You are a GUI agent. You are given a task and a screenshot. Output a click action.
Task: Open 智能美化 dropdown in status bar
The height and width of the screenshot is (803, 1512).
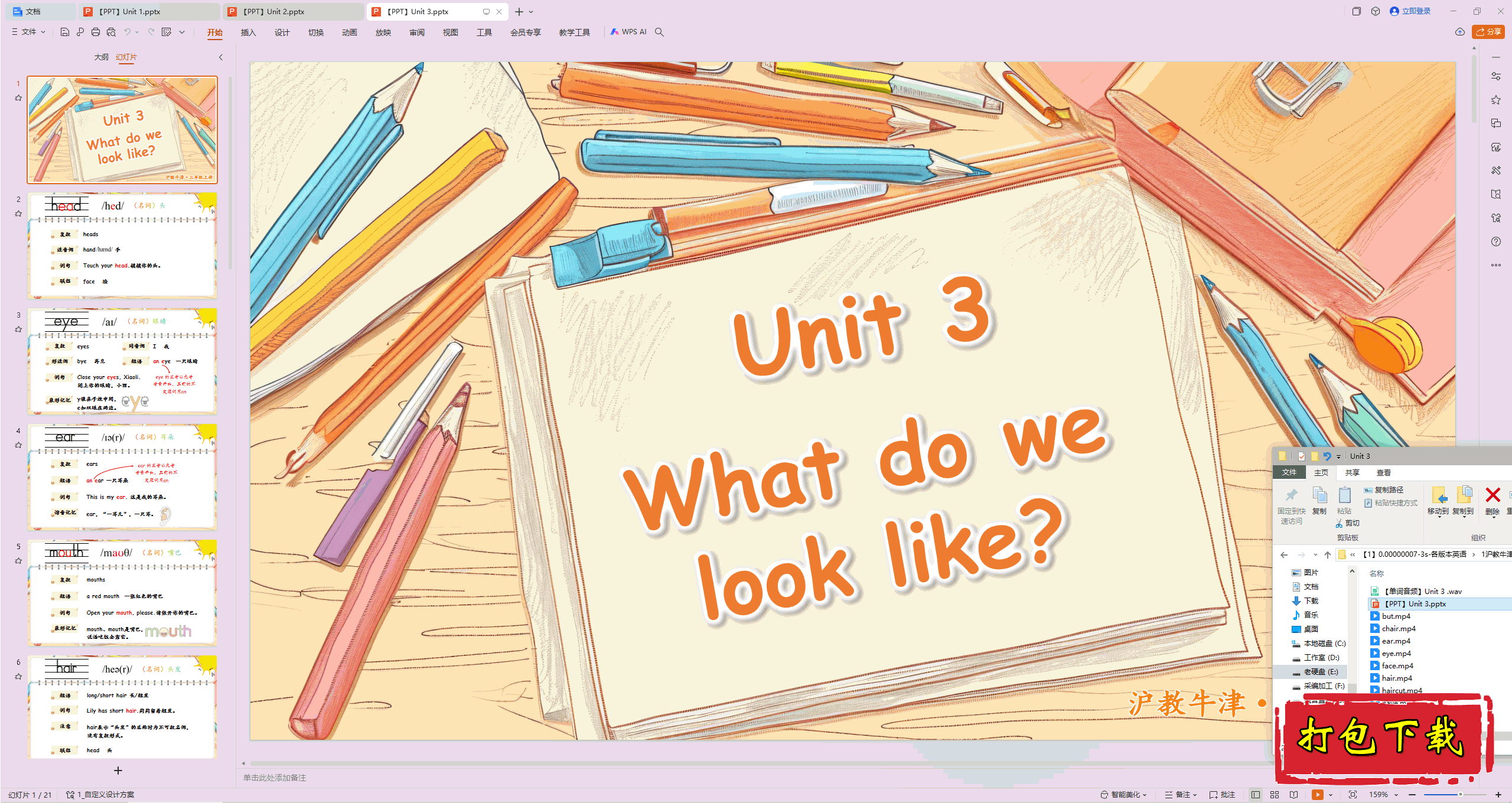1123,795
